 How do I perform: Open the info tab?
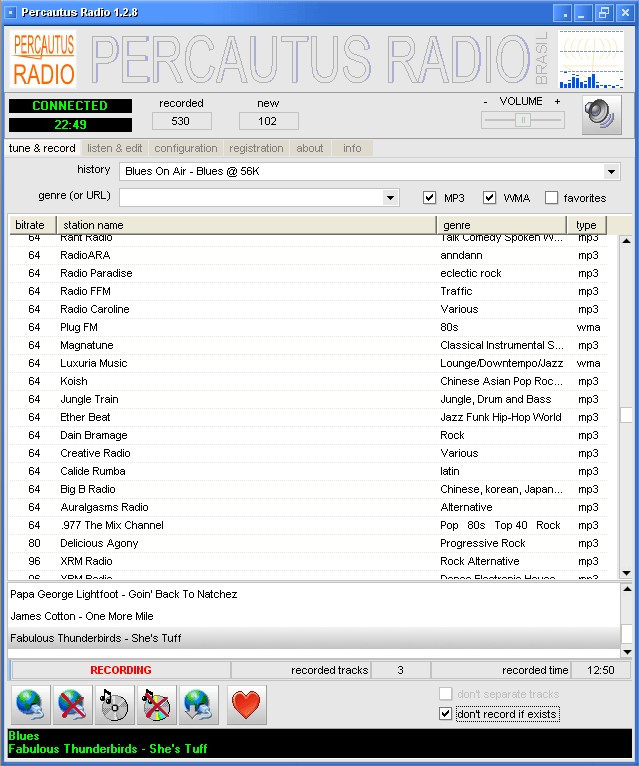coord(352,148)
